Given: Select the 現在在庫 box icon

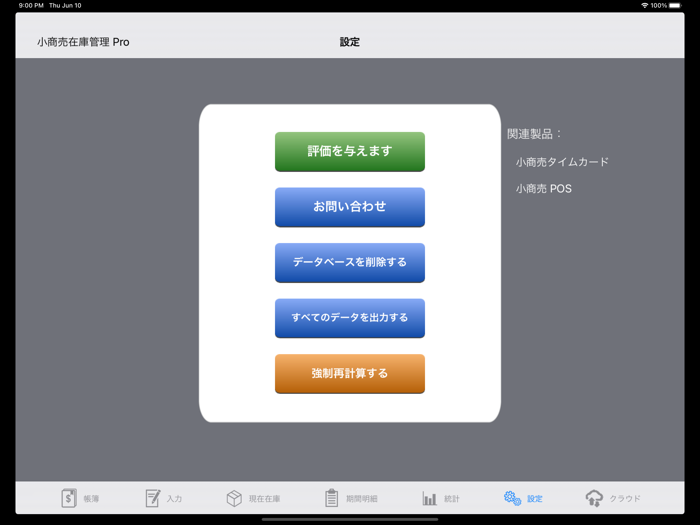Looking at the screenshot, I should 234,498.
